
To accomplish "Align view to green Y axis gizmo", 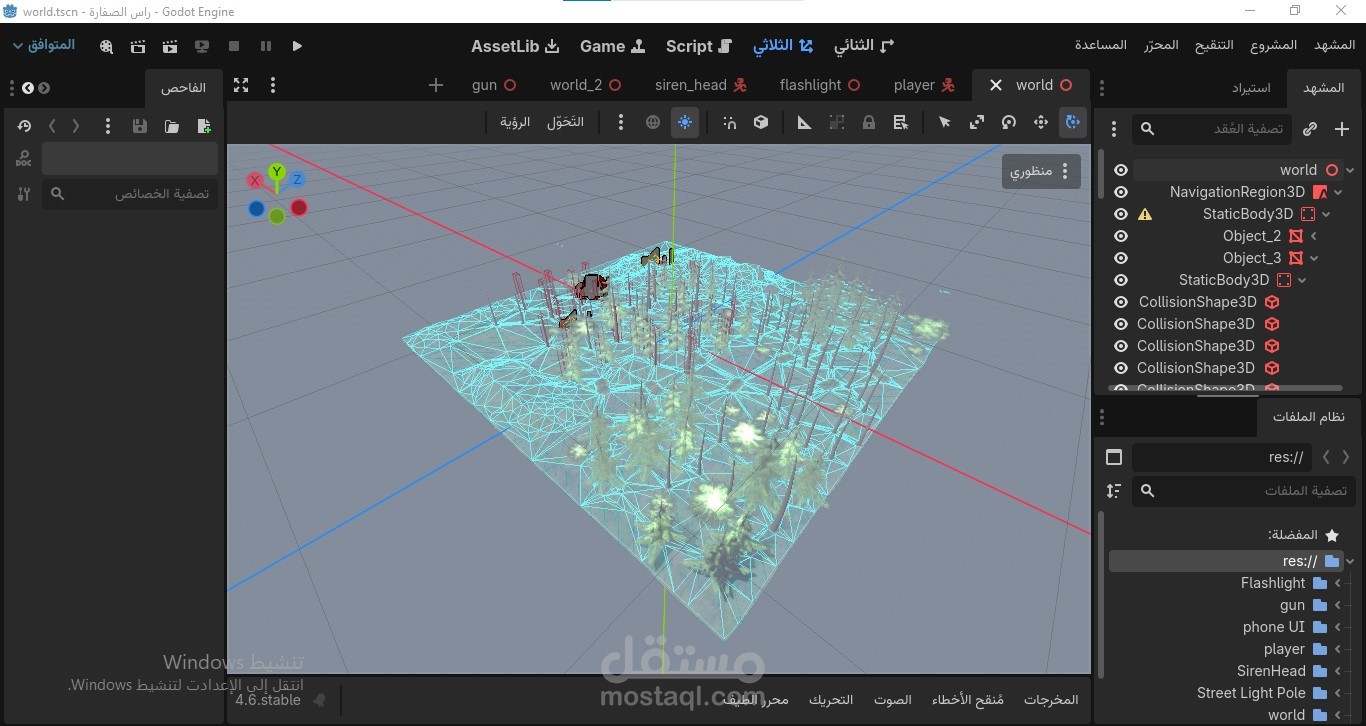I will [277, 172].
